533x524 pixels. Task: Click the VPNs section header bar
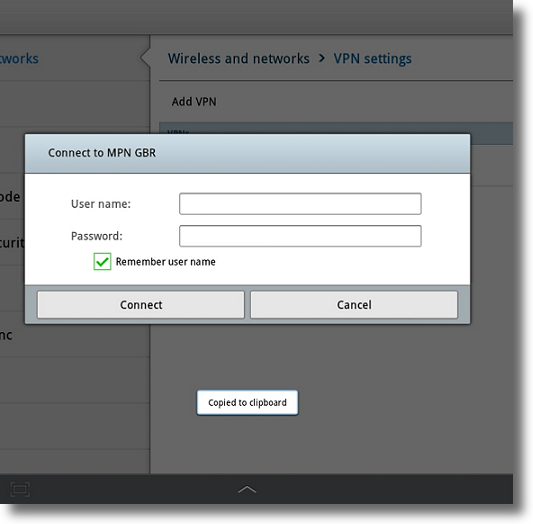336,128
